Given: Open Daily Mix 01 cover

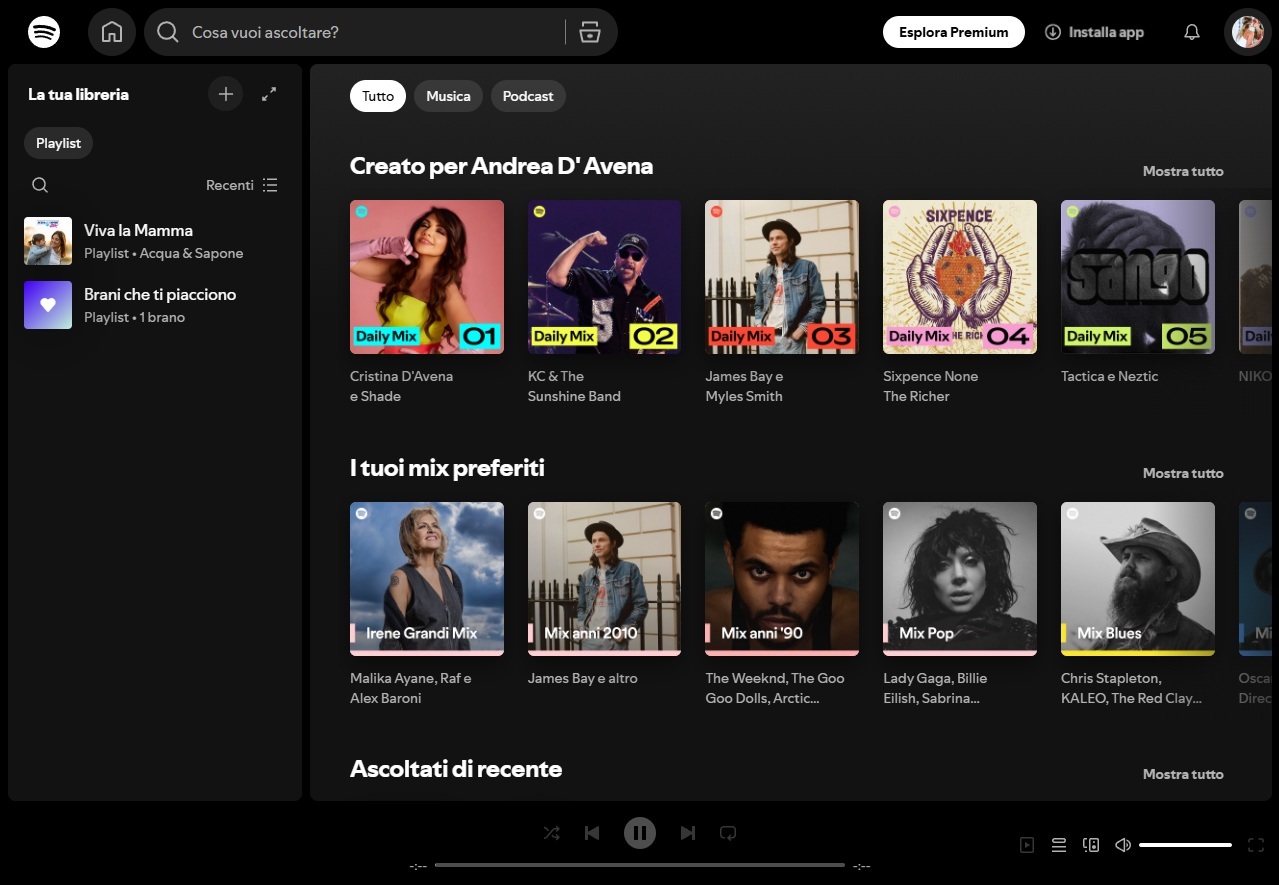Looking at the screenshot, I should (427, 277).
